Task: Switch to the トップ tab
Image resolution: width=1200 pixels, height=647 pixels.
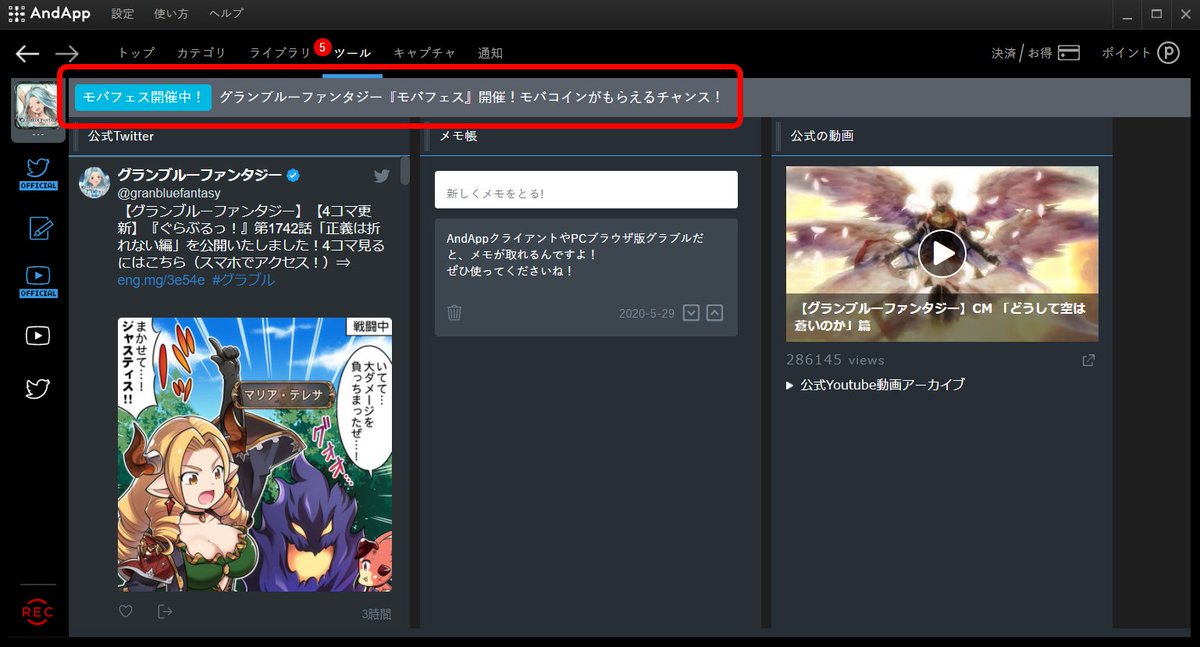Action: click(x=137, y=54)
